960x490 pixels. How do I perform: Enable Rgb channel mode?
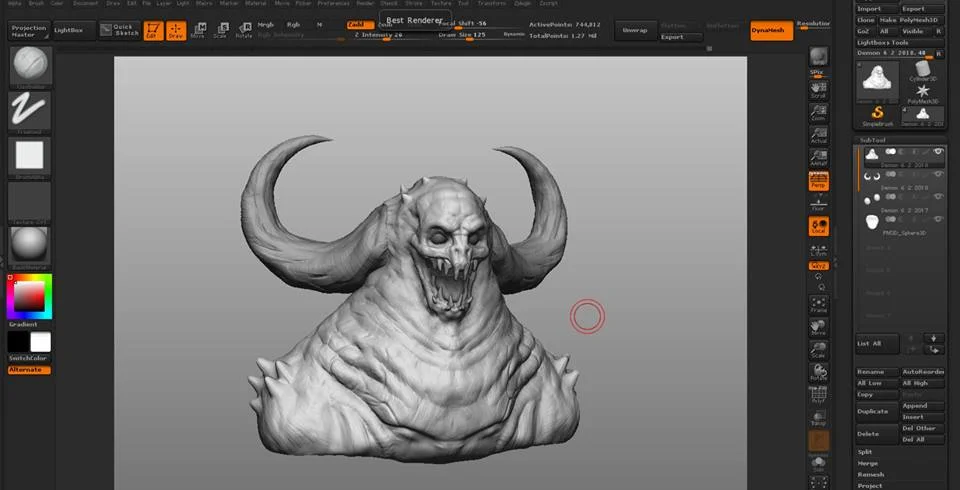click(294, 25)
